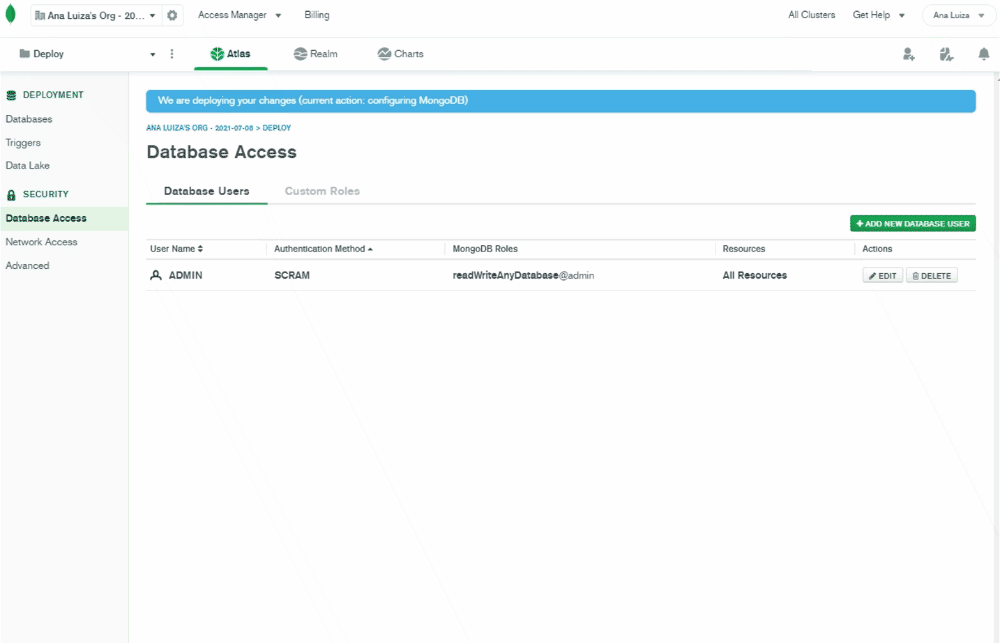Sort by the User Name column

point(176,249)
